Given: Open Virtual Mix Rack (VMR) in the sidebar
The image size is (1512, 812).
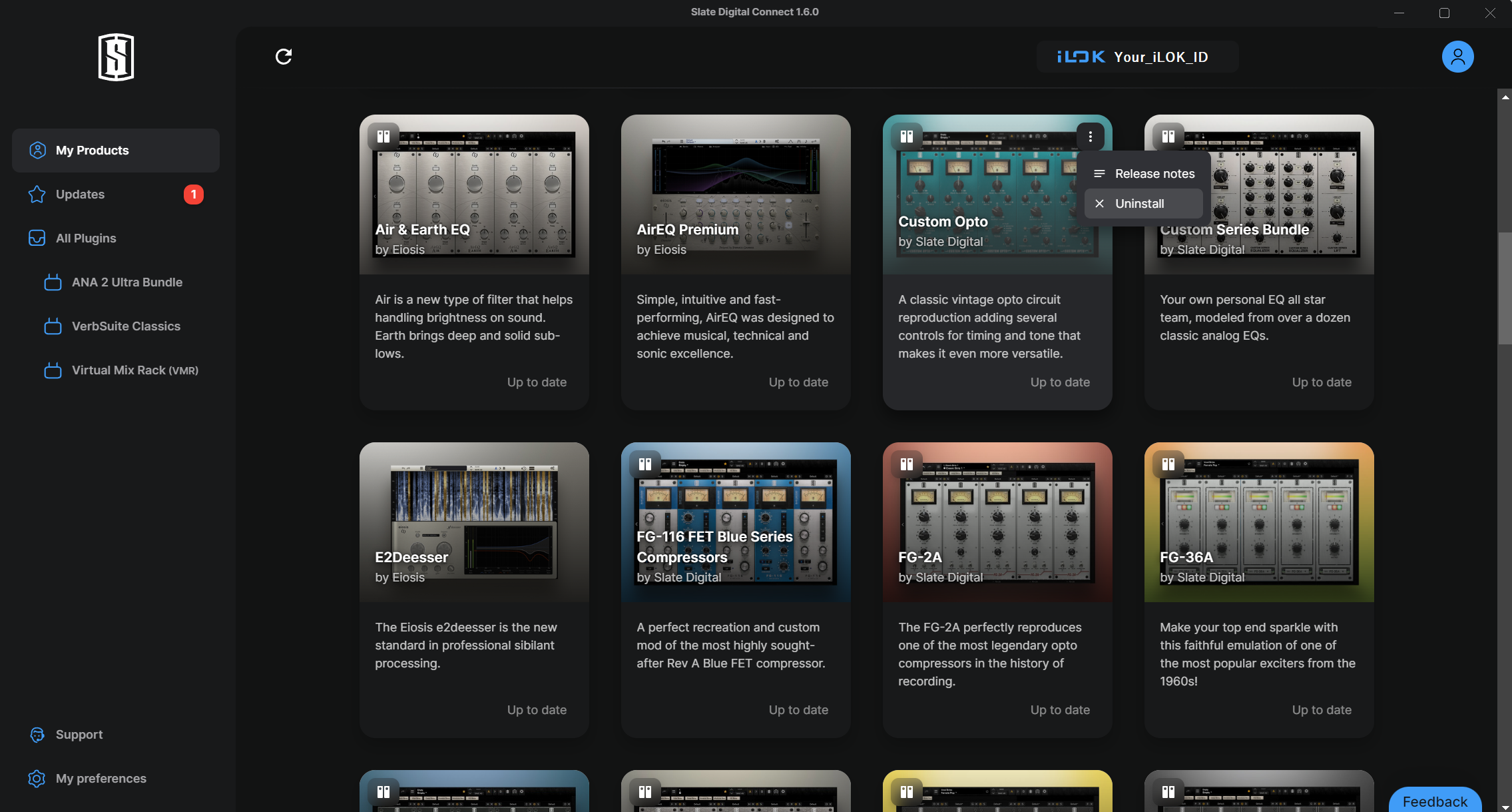Looking at the screenshot, I should point(134,370).
